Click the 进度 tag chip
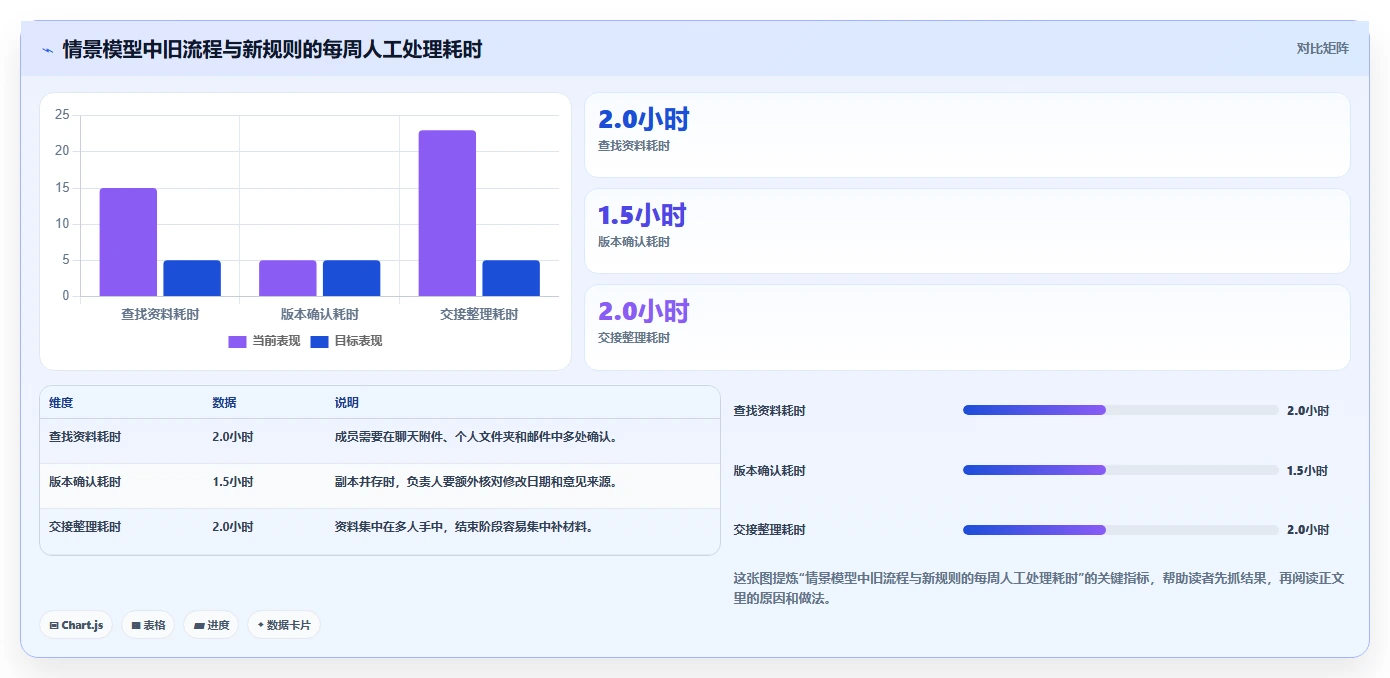Image resolution: width=1390 pixels, height=678 pixels. [211, 625]
